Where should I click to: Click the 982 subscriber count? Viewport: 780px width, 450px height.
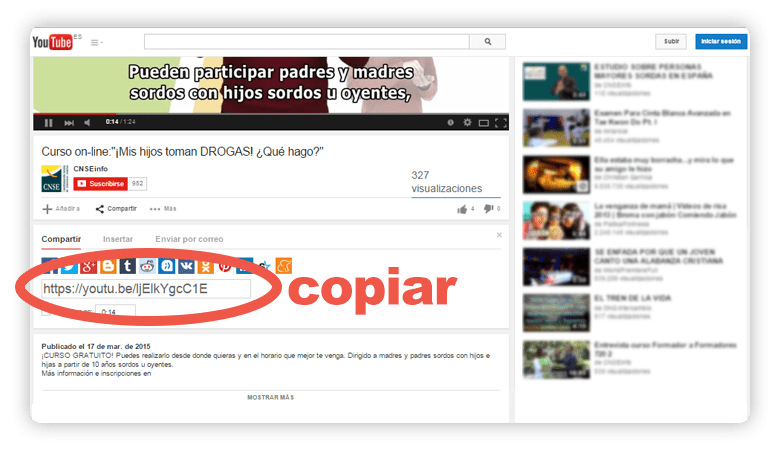point(137,183)
